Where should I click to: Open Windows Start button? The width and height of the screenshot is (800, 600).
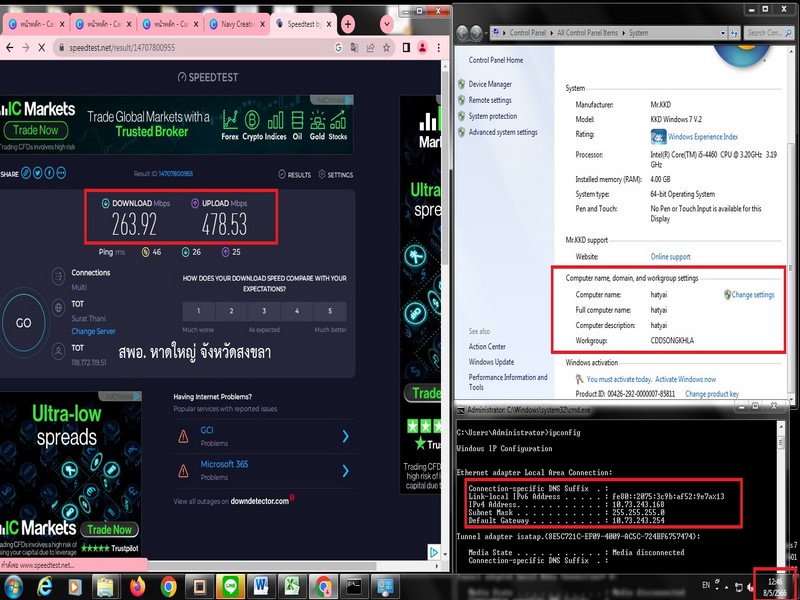pyautogui.click(x=13, y=587)
